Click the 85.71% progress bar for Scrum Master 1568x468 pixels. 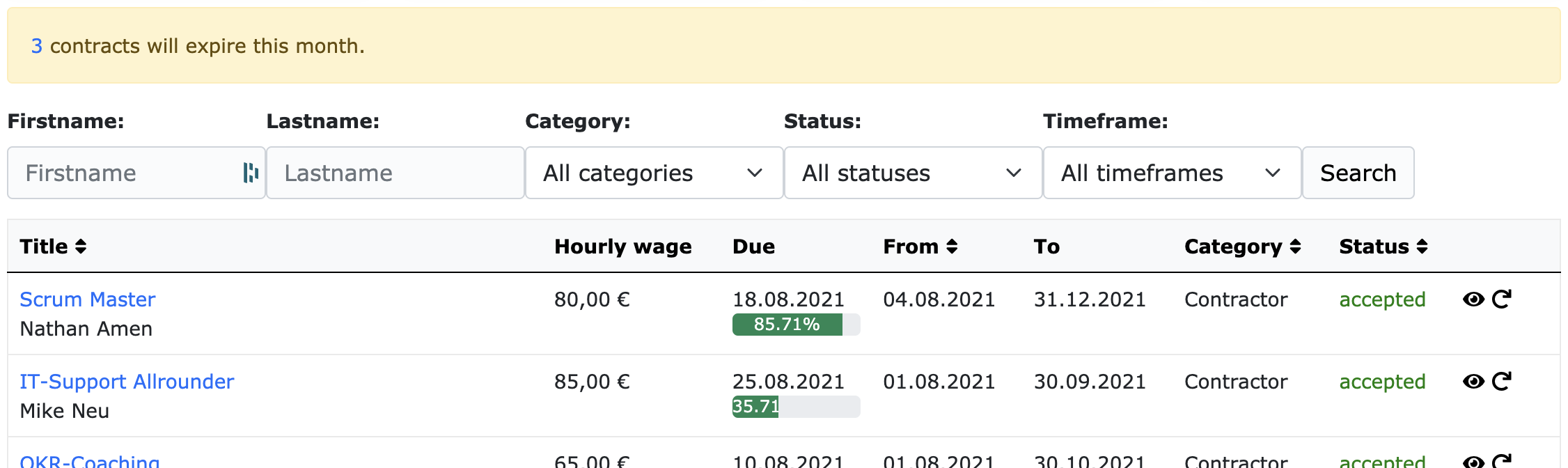point(794,324)
